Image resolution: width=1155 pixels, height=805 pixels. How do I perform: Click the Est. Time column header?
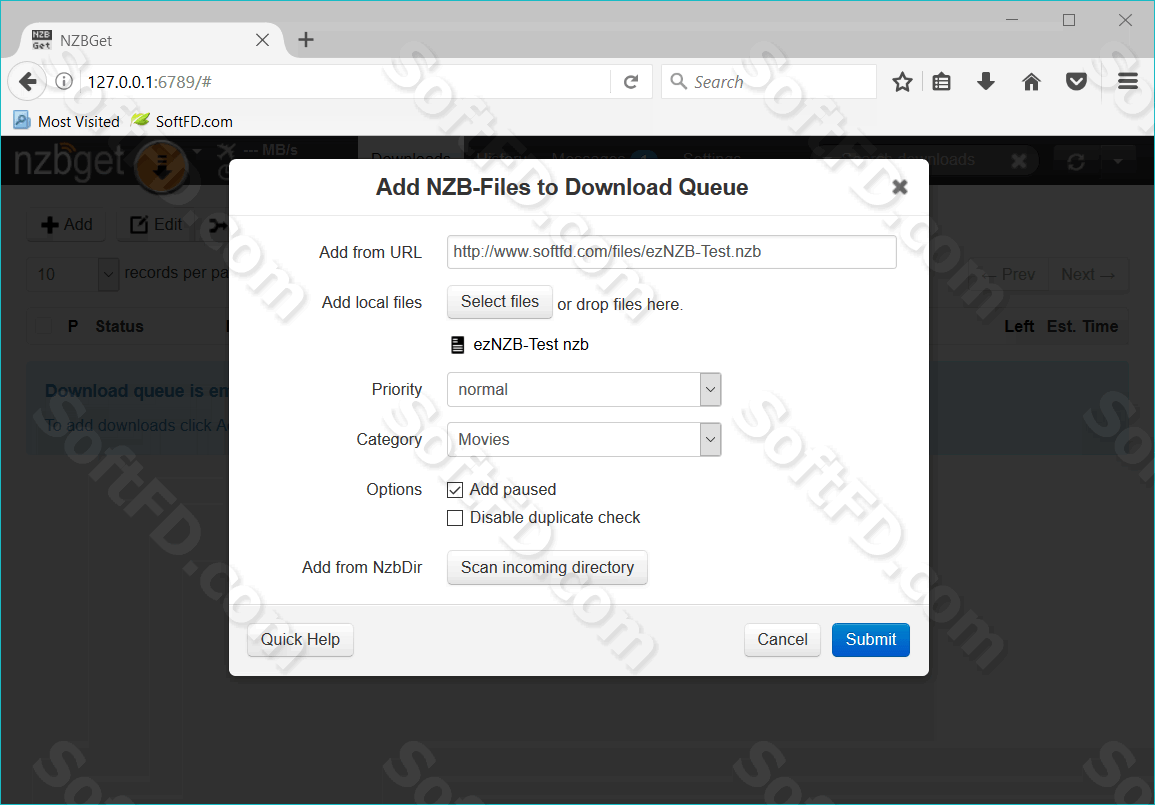click(1082, 326)
